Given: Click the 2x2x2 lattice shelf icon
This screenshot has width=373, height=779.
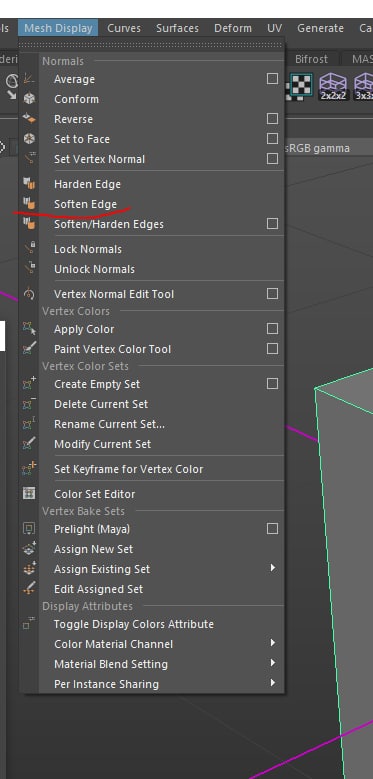Looking at the screenshot, I should pyautogui.click(x=333, y=86).
